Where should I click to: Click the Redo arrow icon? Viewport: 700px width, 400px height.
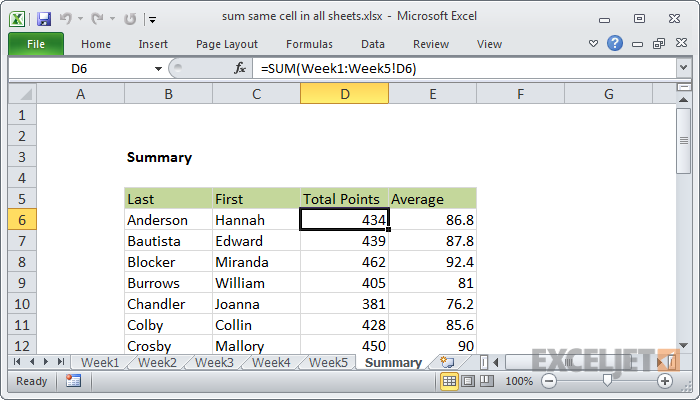(97, 19)
